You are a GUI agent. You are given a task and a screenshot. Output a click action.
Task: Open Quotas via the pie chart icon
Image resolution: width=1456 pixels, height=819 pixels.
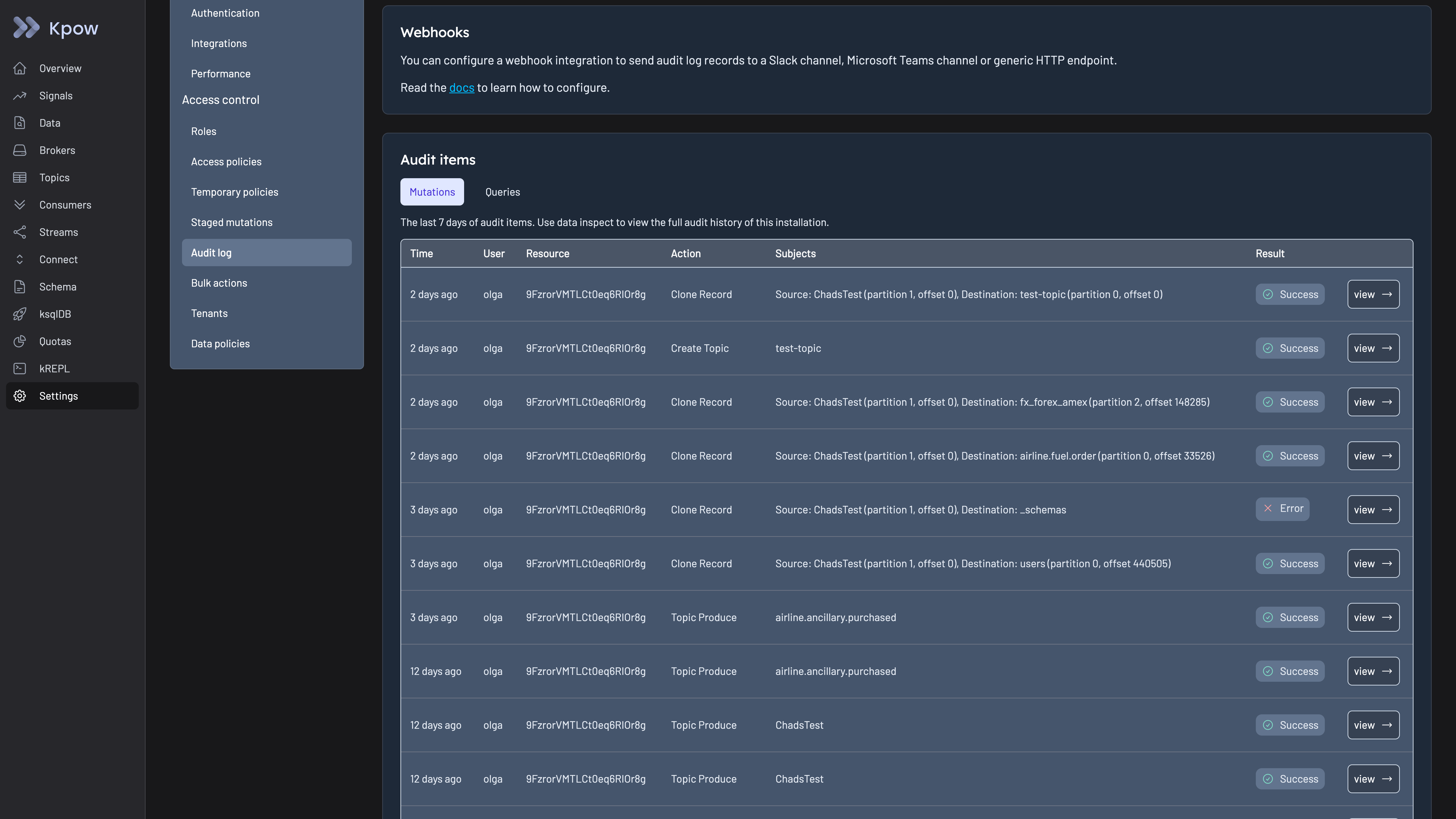point(20,342)
